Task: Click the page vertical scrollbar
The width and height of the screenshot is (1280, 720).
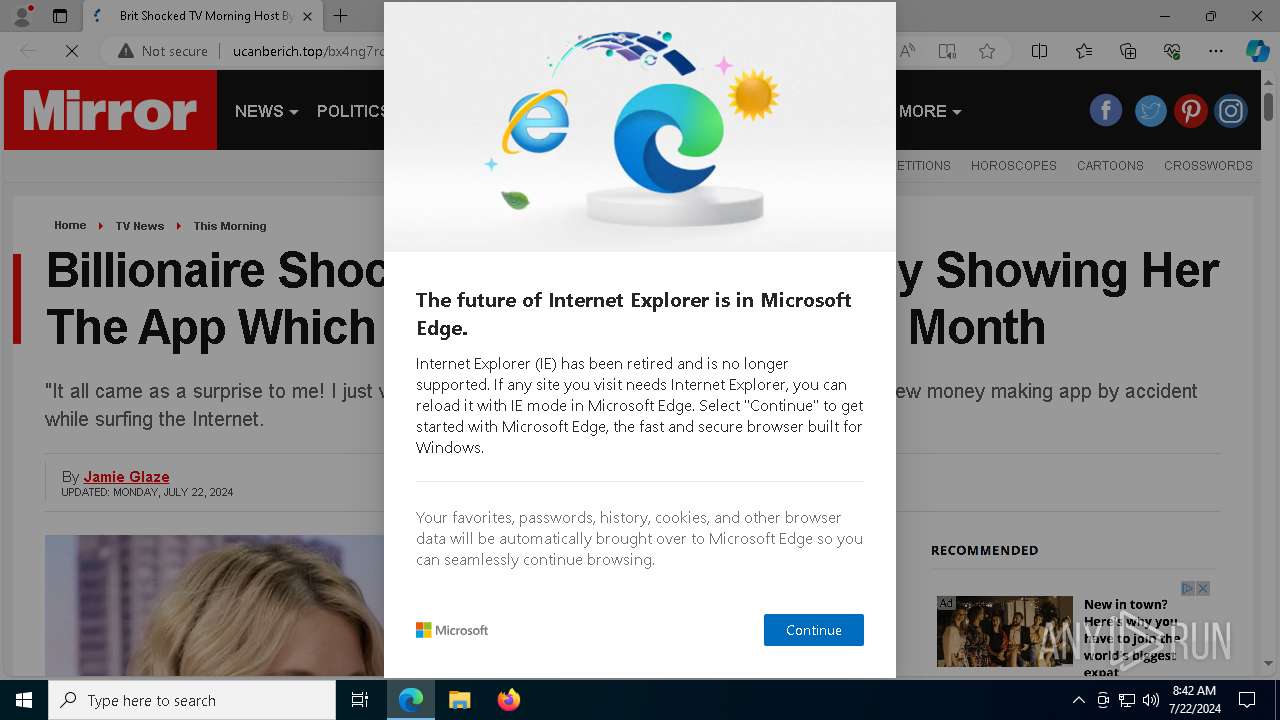Action: click(1268, 105)
